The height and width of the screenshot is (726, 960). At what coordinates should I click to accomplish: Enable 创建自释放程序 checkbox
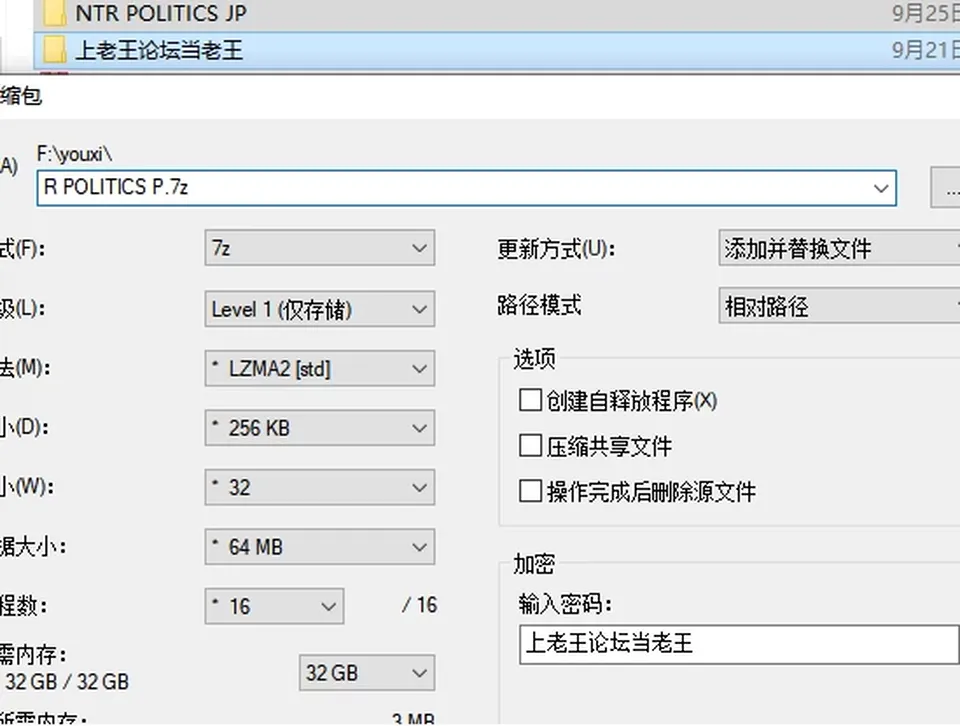click(x=530, y=400)
